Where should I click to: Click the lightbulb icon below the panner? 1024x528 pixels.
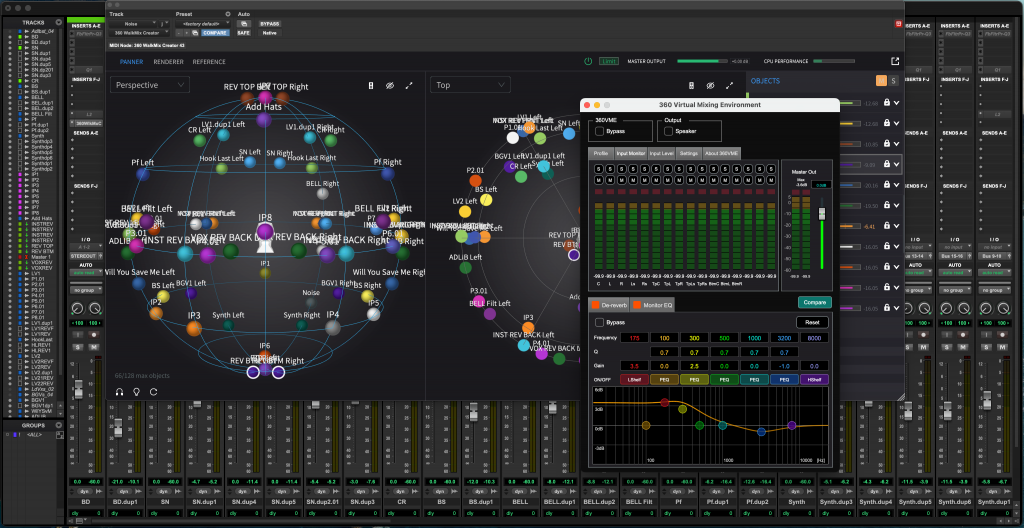click(x=136, y=391)
